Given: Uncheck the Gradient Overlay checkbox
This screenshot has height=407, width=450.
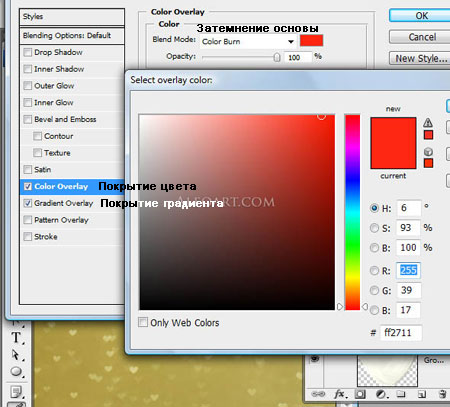Looking at the screenshot, I should (28, 203).
